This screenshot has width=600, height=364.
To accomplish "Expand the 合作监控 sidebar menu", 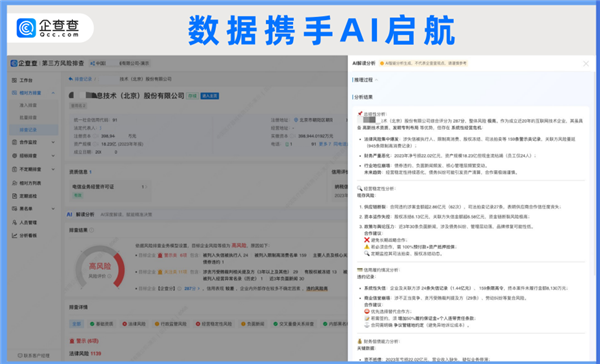I will (x=53, y=142).
